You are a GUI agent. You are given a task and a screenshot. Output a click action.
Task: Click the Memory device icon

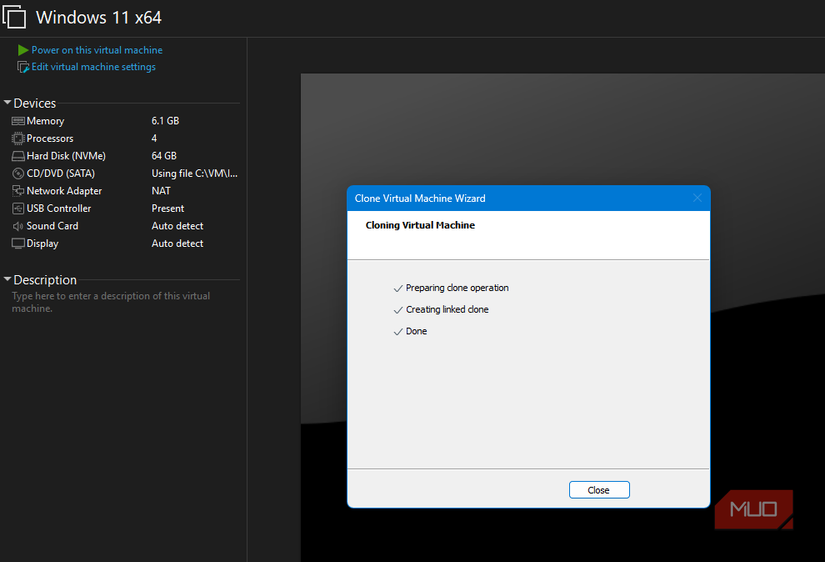click(18, 121)
